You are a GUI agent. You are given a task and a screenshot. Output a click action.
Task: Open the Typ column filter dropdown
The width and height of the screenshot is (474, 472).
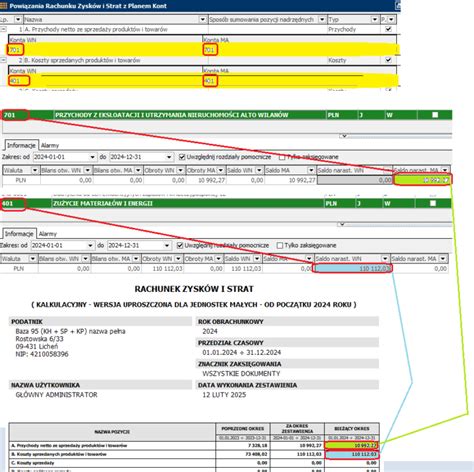(x=375, y=20)
